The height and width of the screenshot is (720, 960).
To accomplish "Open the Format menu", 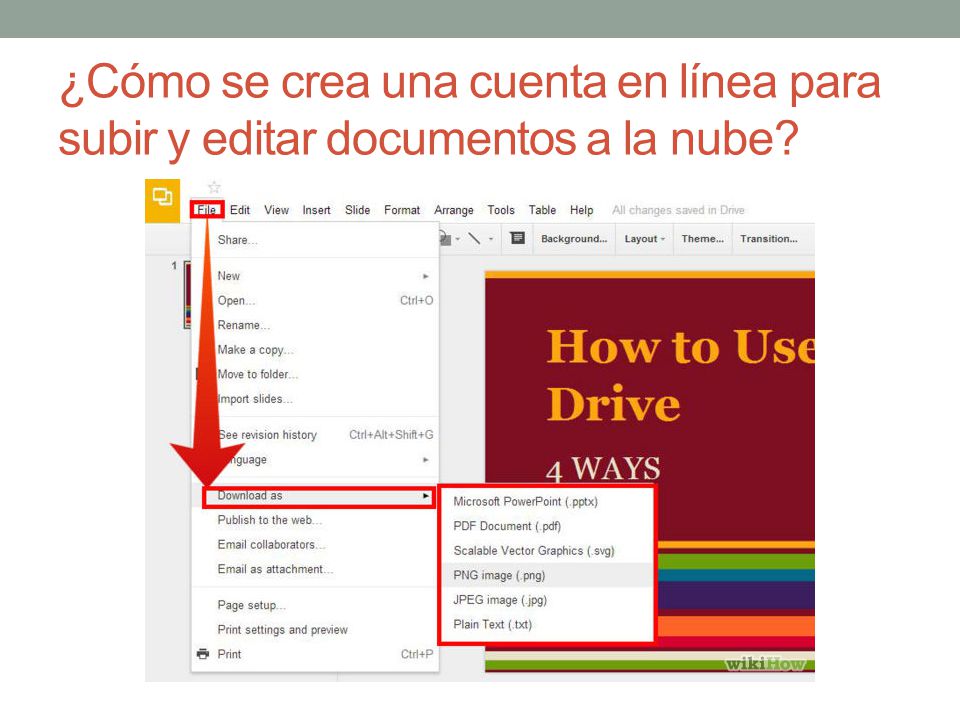I will click(x=402, y=210).
